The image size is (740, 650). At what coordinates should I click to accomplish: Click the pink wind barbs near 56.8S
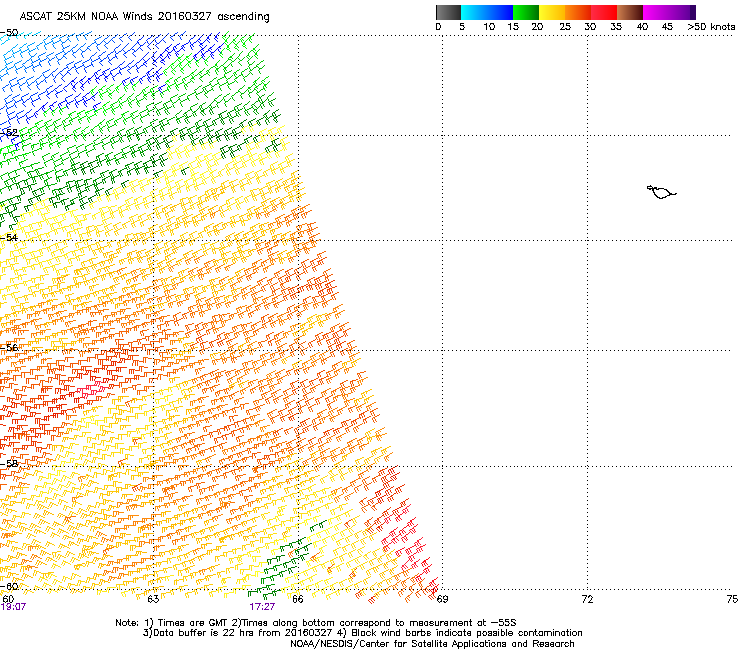pyautogui.click(x=90, y=390)
